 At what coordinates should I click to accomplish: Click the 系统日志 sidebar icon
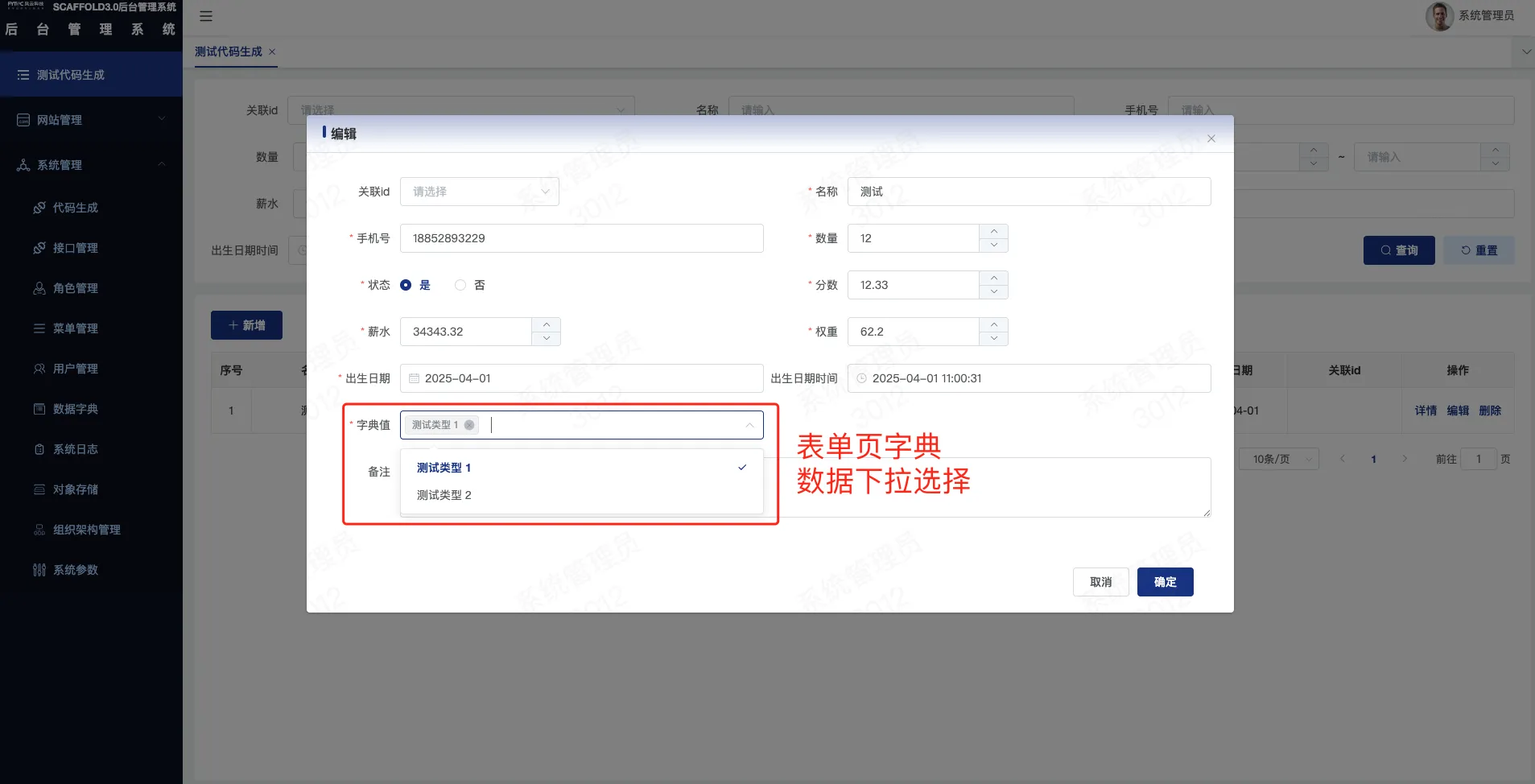click(39, 449)
